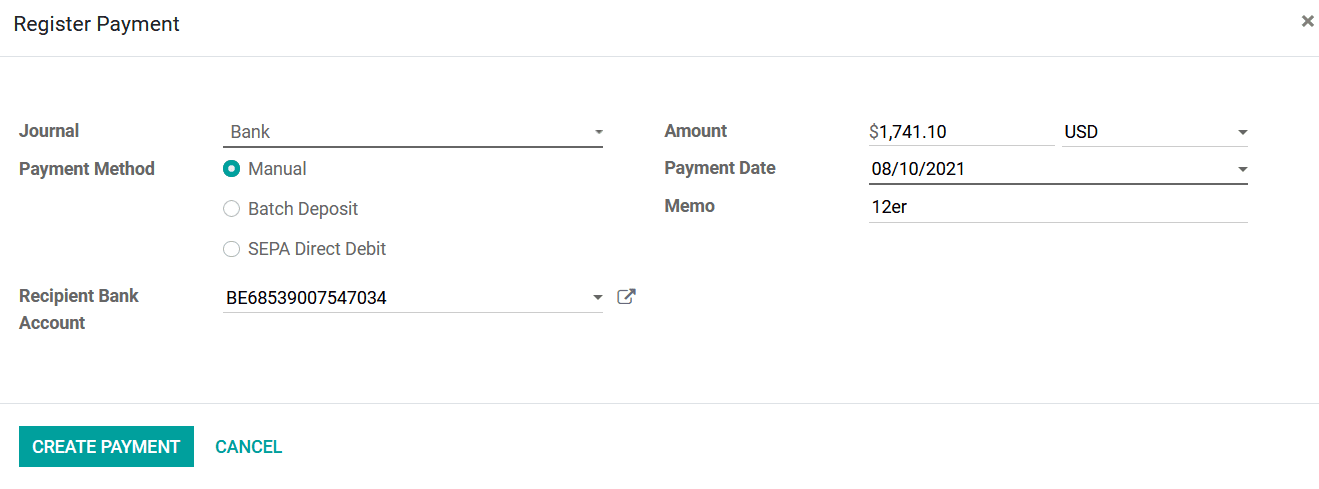Click the Payment Method label

click(87, 169)
